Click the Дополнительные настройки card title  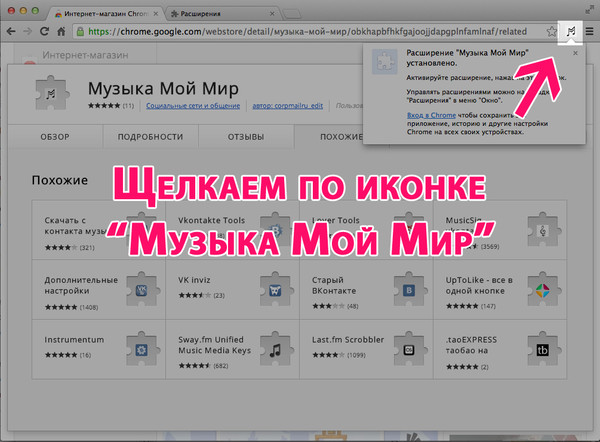[81, 285]
